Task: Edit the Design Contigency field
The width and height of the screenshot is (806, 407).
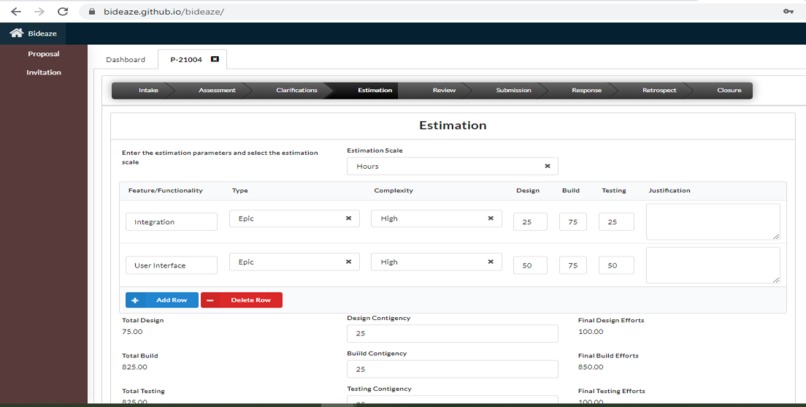Action: pos(452,333)
